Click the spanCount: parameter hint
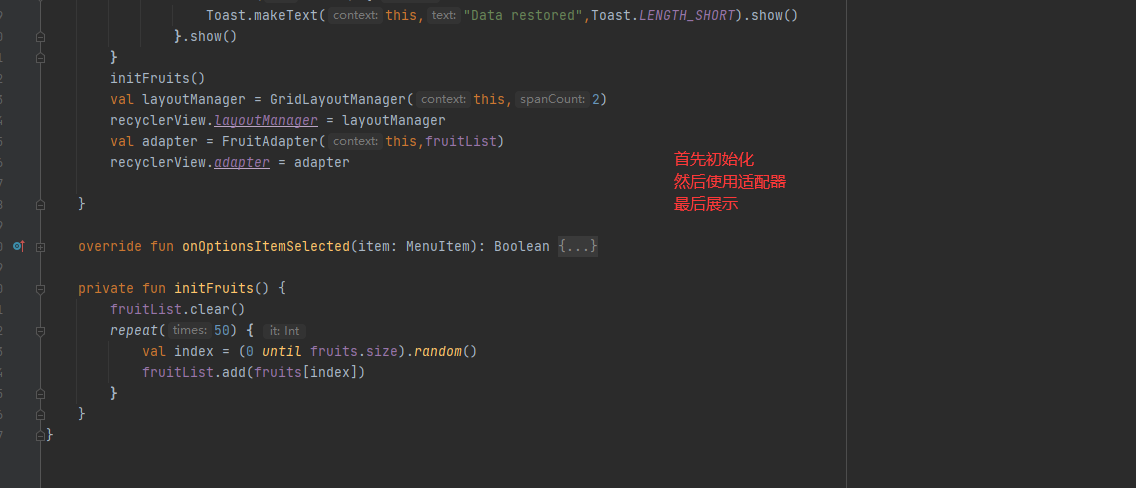Image resolution: width=1136 pixels, height=488 pixels. click(x=552, y=99)
